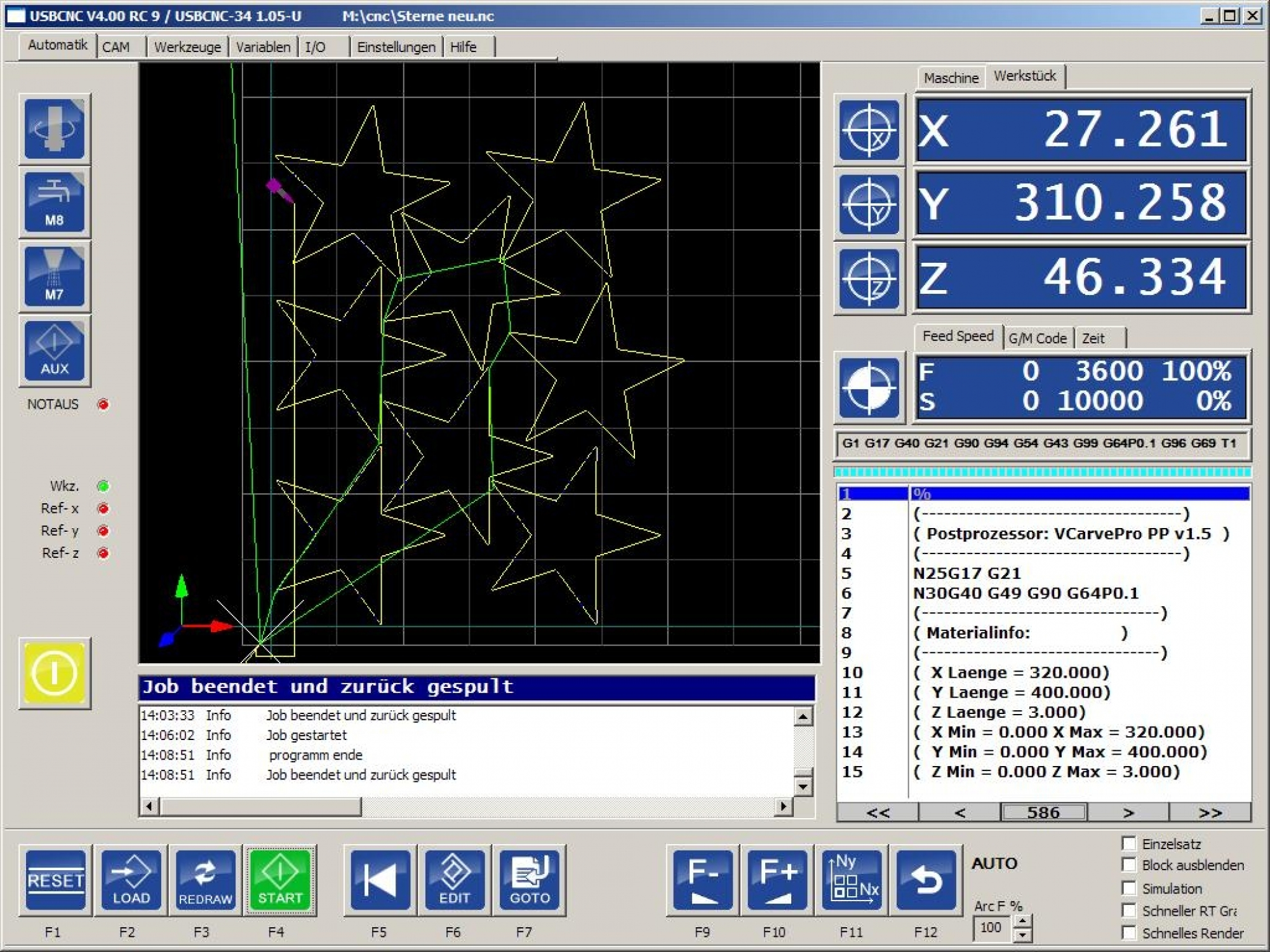1270x952 pixels.
Task: Open the Einstellungen tab
Action: pyautogui.click(x=396, y=47)
